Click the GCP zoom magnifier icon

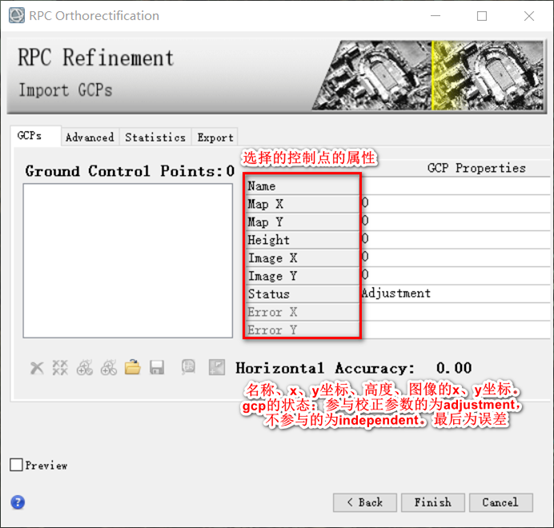point(188,367)
